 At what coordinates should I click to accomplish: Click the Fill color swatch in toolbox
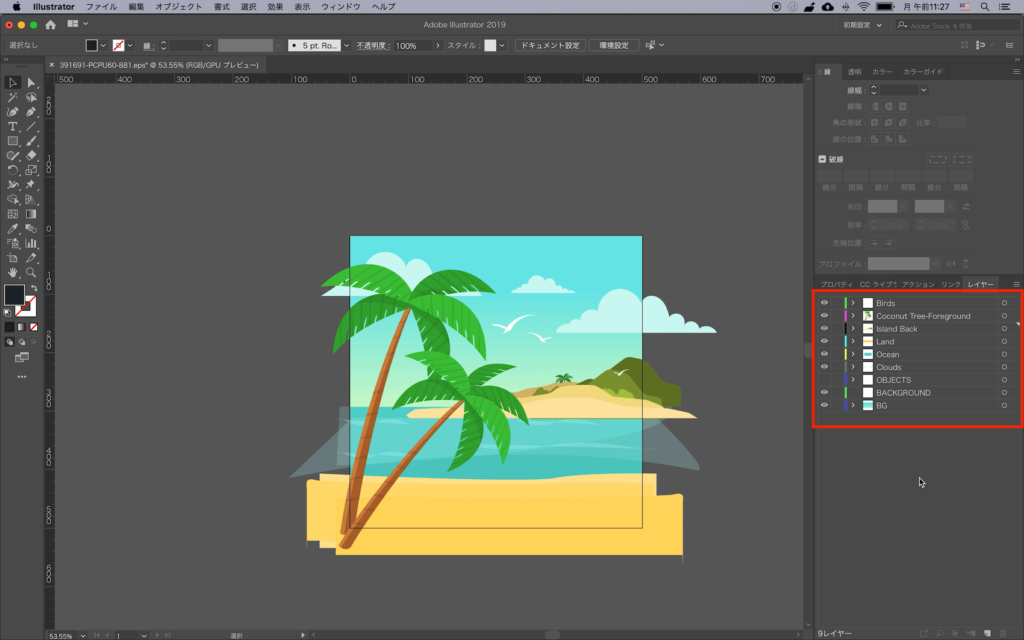[x=14, y=295]
